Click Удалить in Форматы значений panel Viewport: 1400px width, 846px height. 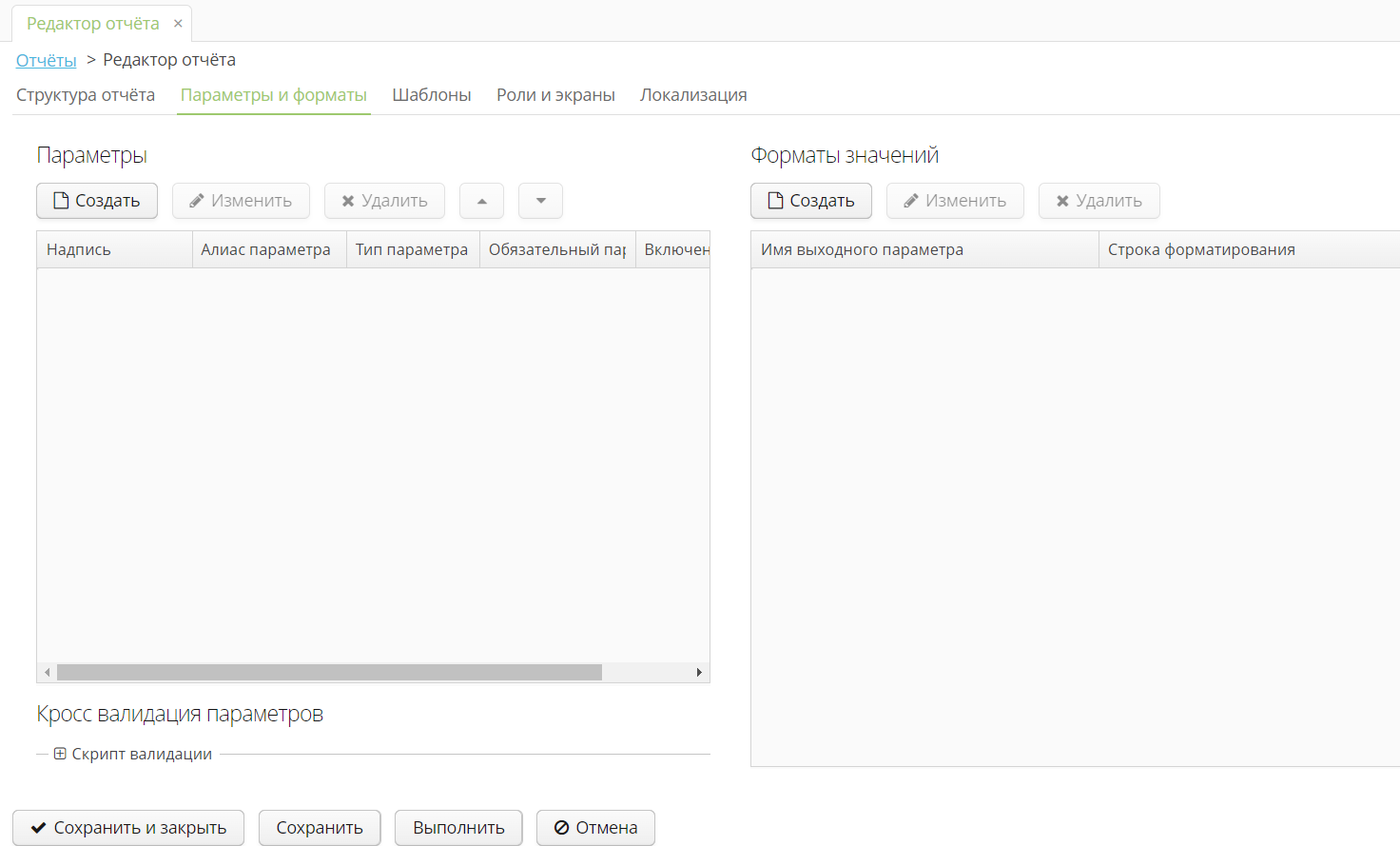coord(1099,201)
